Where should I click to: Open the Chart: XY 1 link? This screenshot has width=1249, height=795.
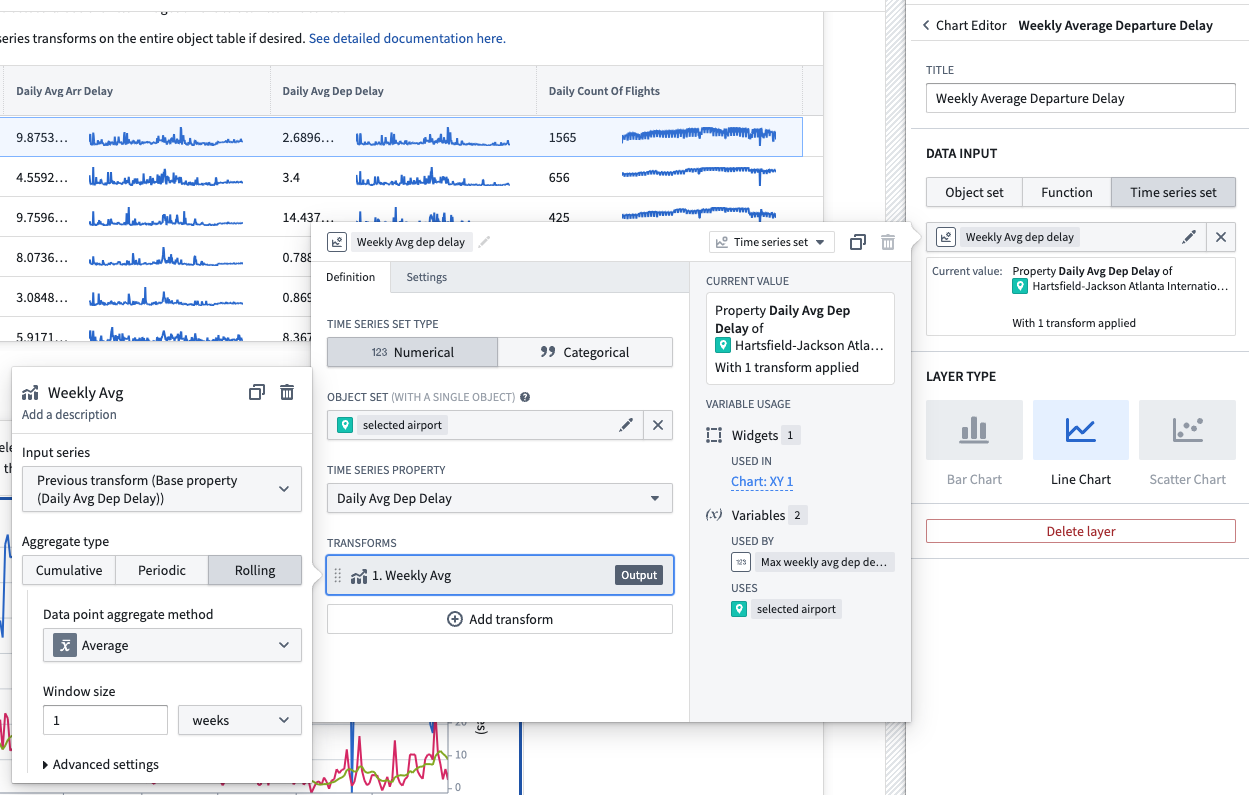(x=762, y=481)
